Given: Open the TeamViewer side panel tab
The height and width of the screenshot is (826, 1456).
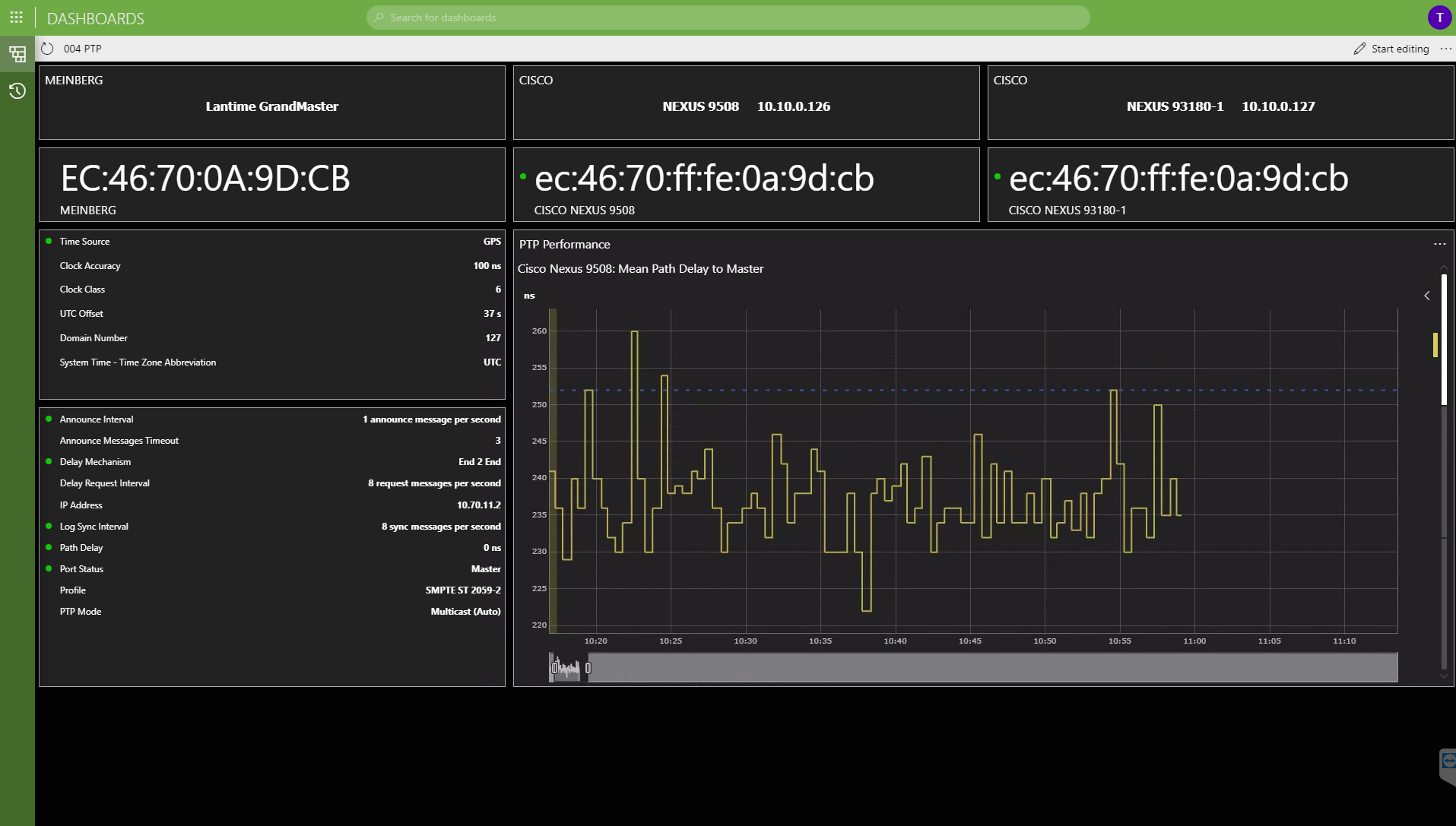Looking at the screenshot, I should click(1448, 766).
